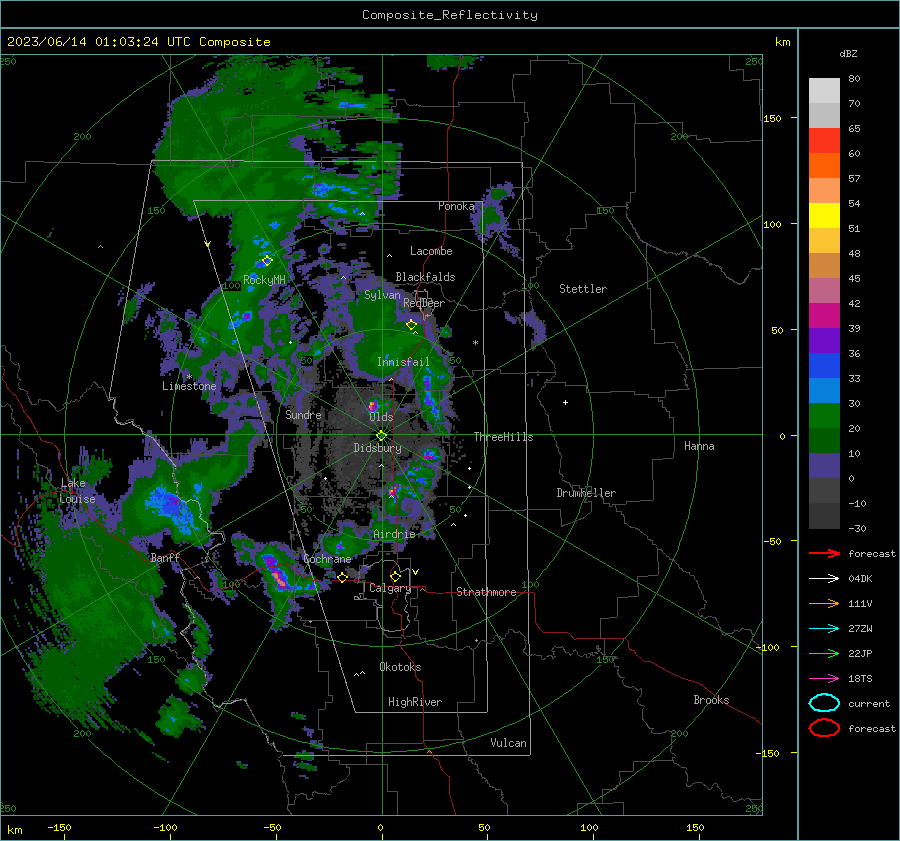
Task: Click the dBZ legend heading
Action: coord(848,53)
